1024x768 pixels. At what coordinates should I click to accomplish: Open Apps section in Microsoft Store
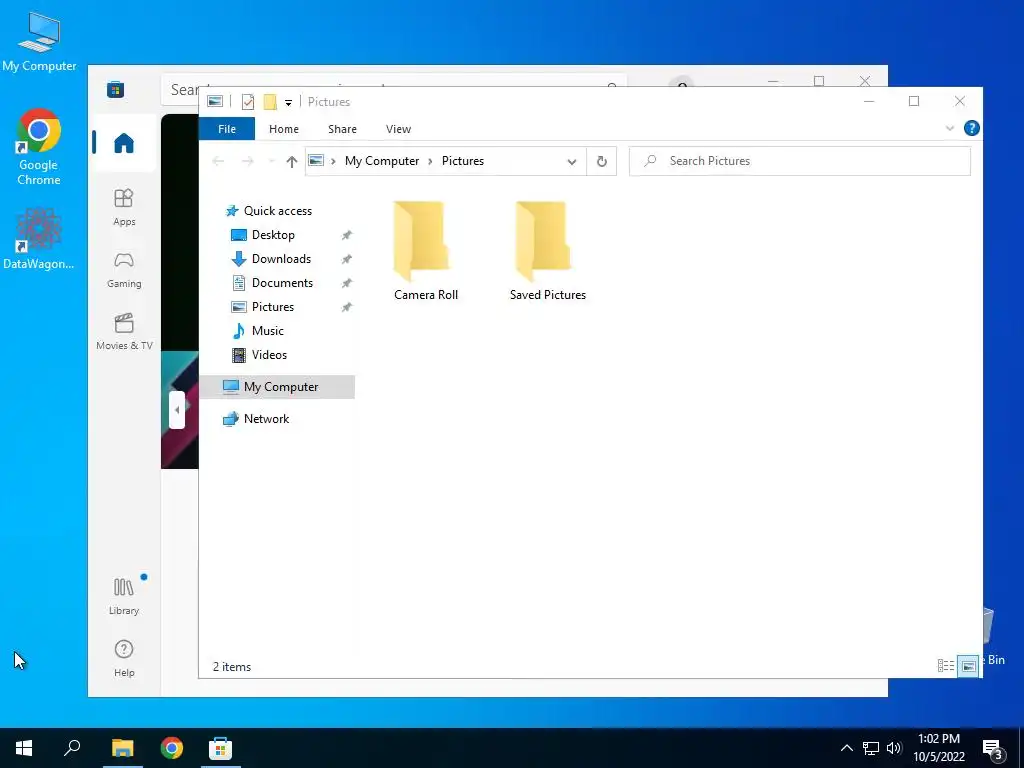pyautogui.click(x=124, y=207)
